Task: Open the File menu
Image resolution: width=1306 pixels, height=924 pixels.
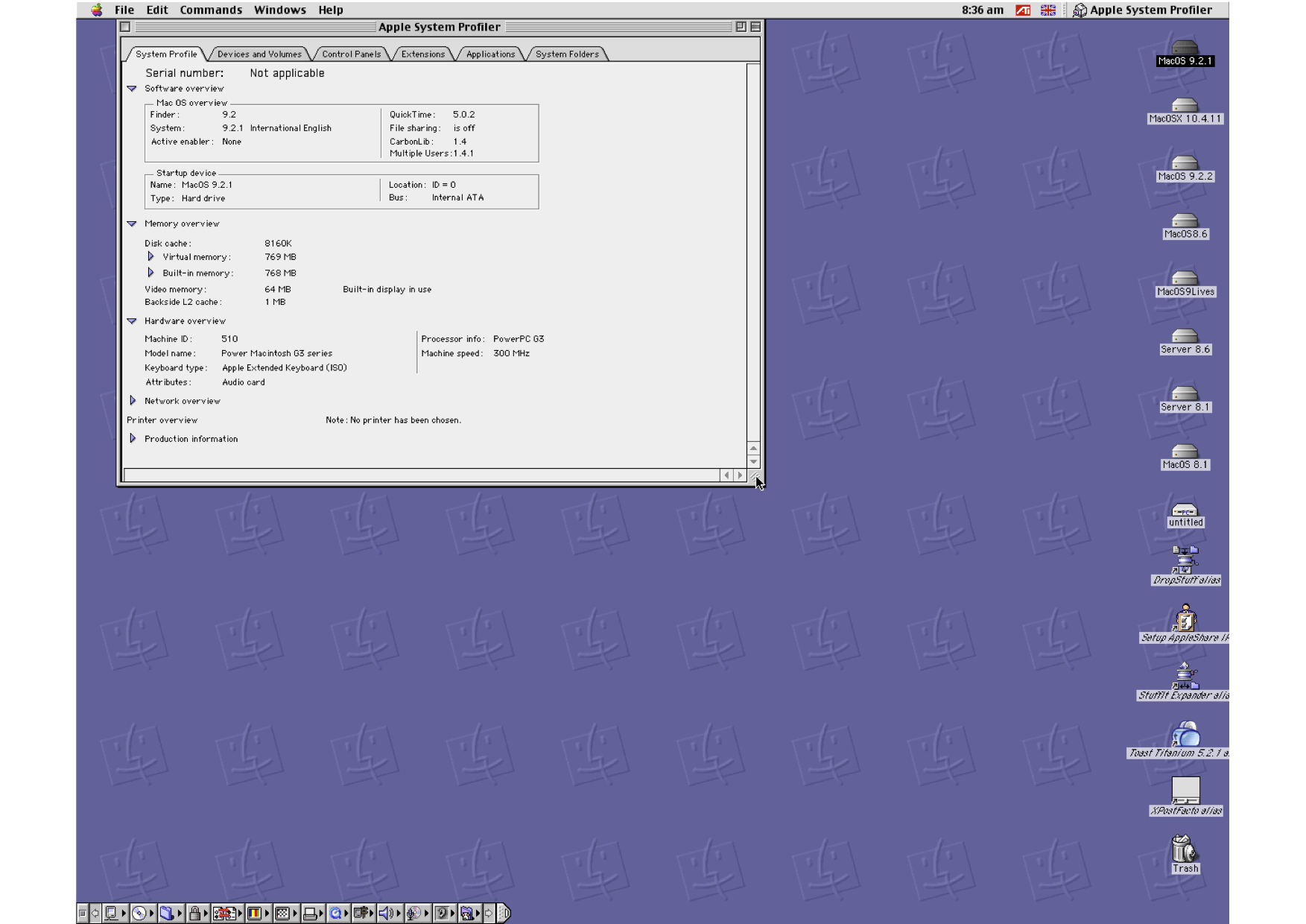Action: [124, 10]
